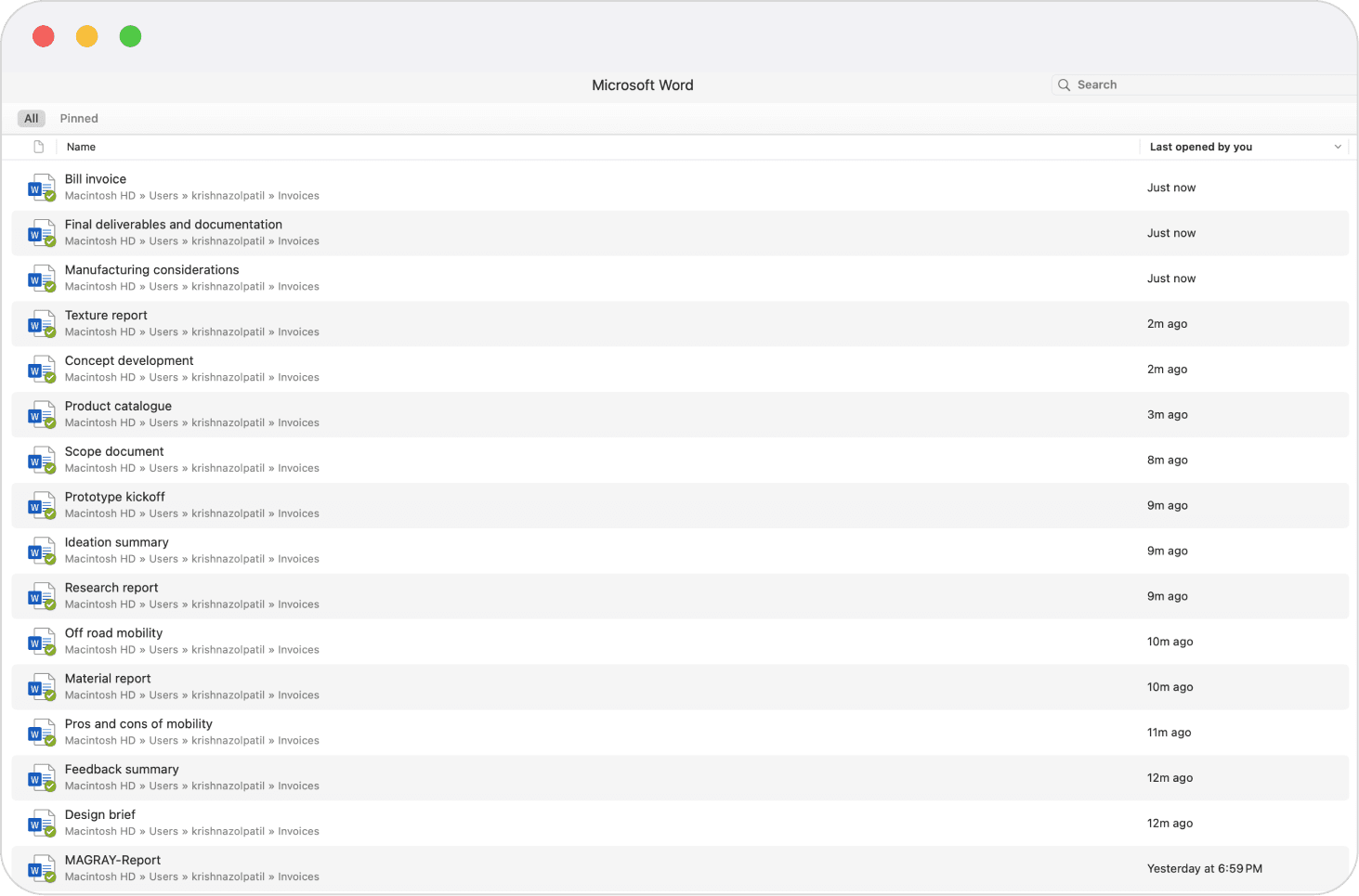
Task: Click Scope document file icon
Action: (41, 461)
